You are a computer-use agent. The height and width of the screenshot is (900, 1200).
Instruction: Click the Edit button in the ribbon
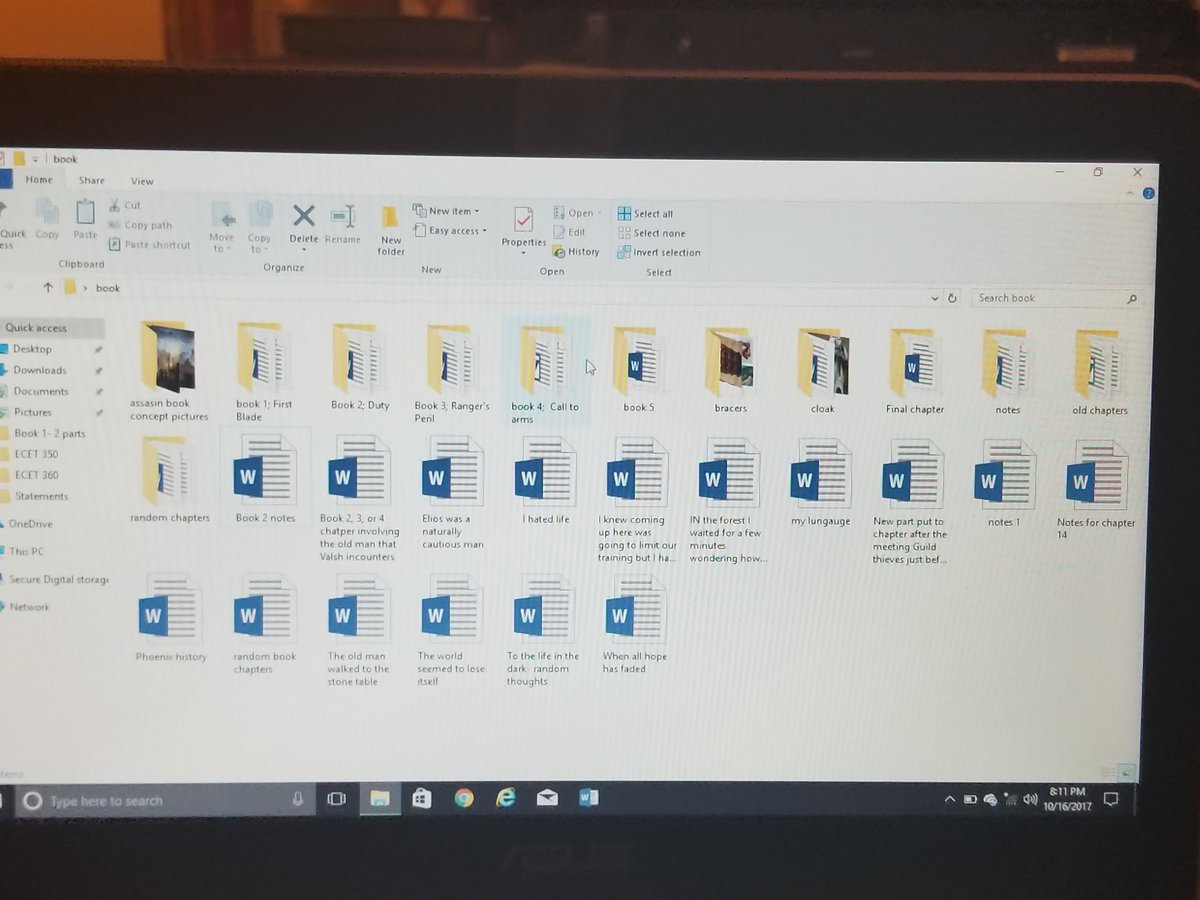click(x=570, y=232)
